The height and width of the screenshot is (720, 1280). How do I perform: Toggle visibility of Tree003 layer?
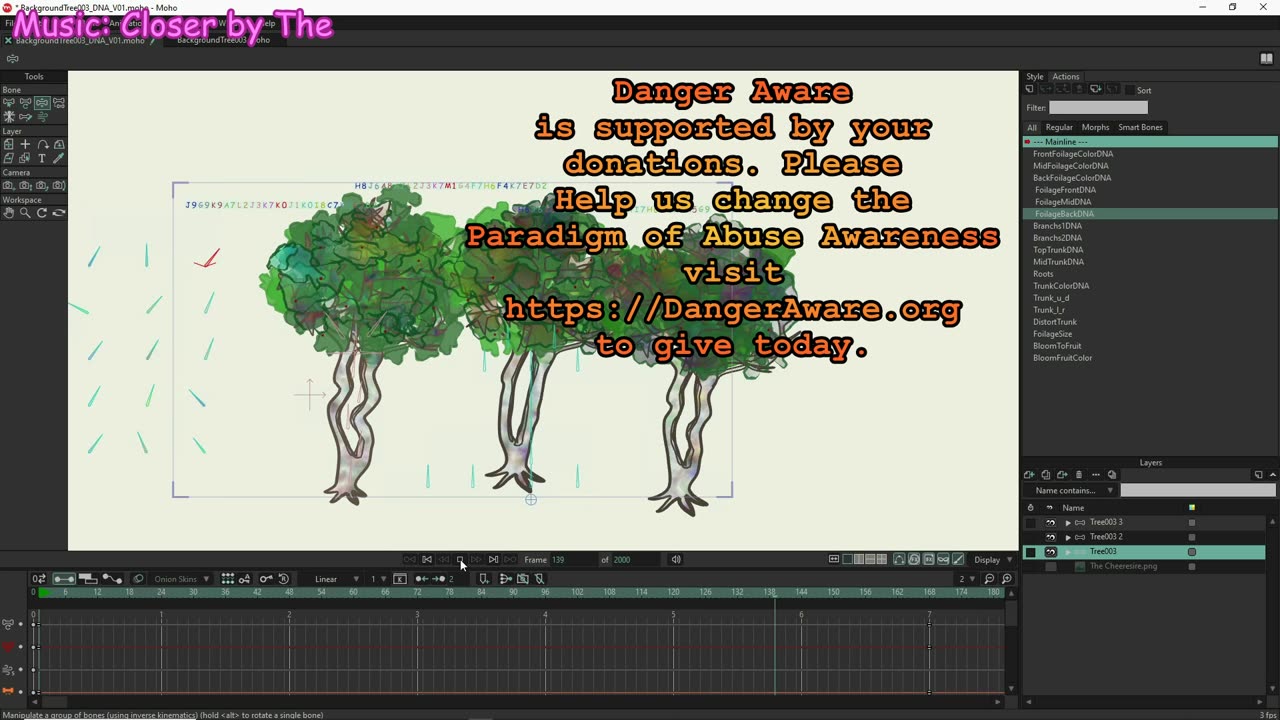1050,552
